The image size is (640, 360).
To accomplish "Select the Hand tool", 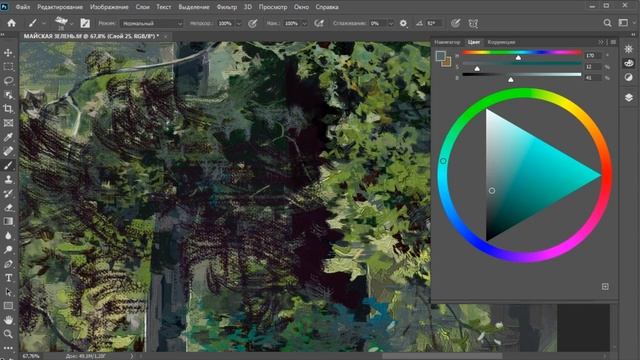I will pos(8,320).
